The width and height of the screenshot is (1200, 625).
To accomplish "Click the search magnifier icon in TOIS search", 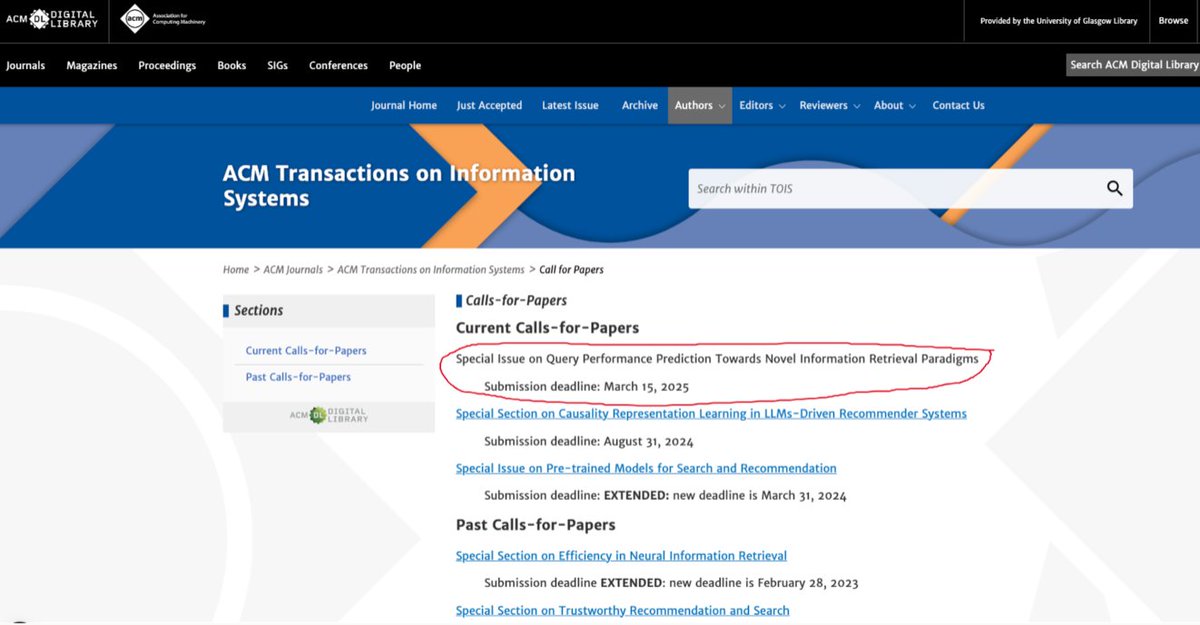I will [x=1114, y=188].
